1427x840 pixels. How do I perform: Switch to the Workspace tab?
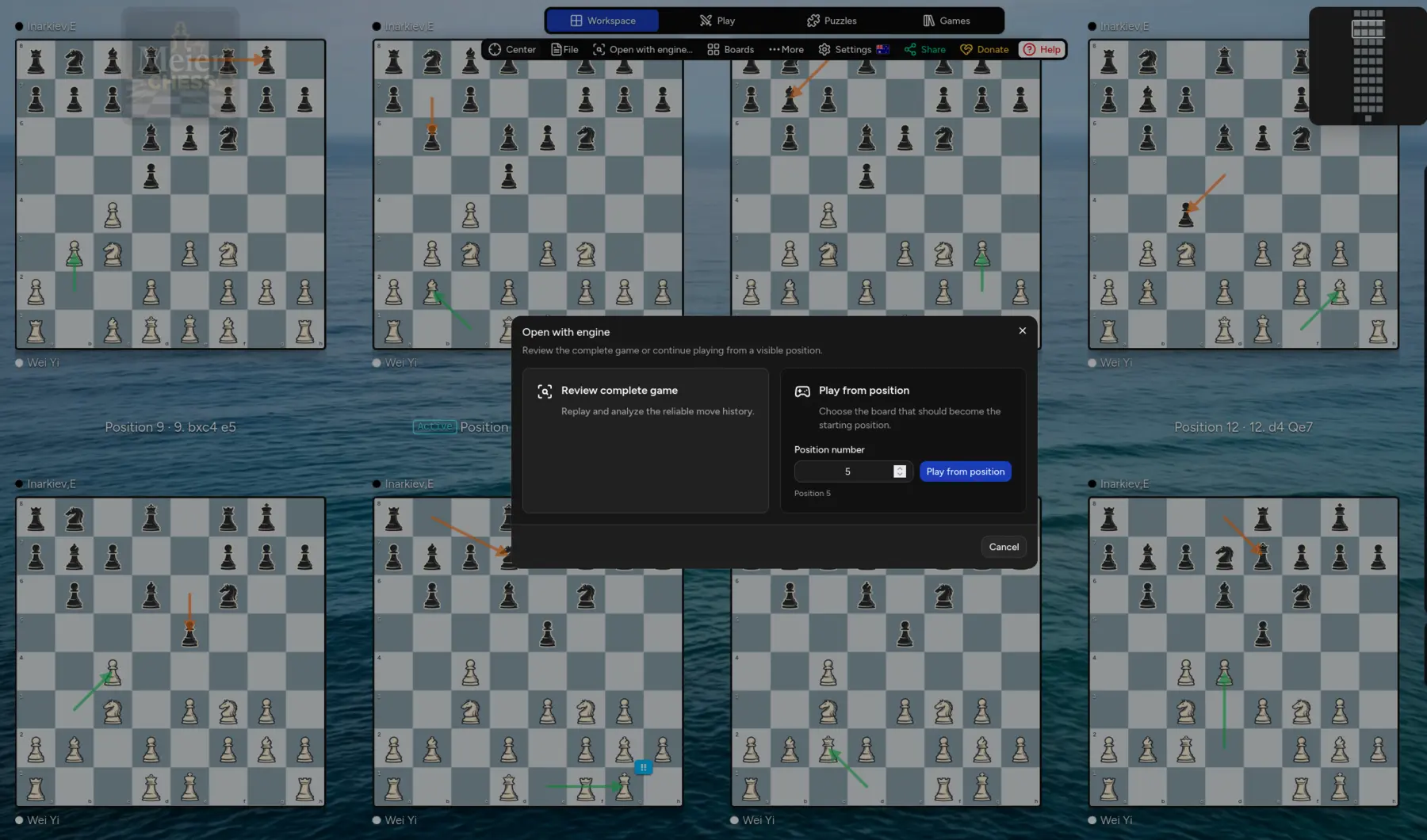(603, 21)
